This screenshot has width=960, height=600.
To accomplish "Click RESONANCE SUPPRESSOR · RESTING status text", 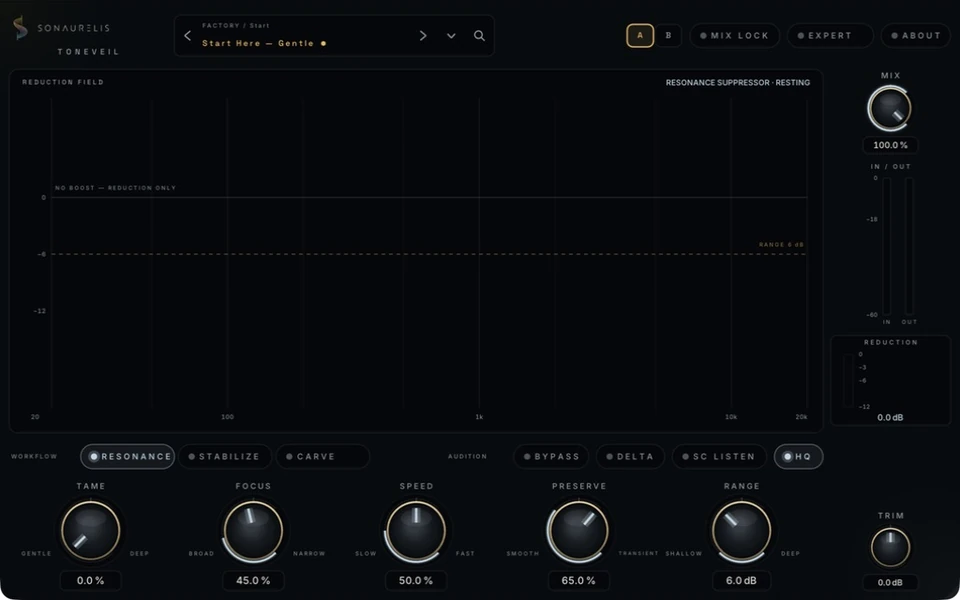I will tap(738, 83).
